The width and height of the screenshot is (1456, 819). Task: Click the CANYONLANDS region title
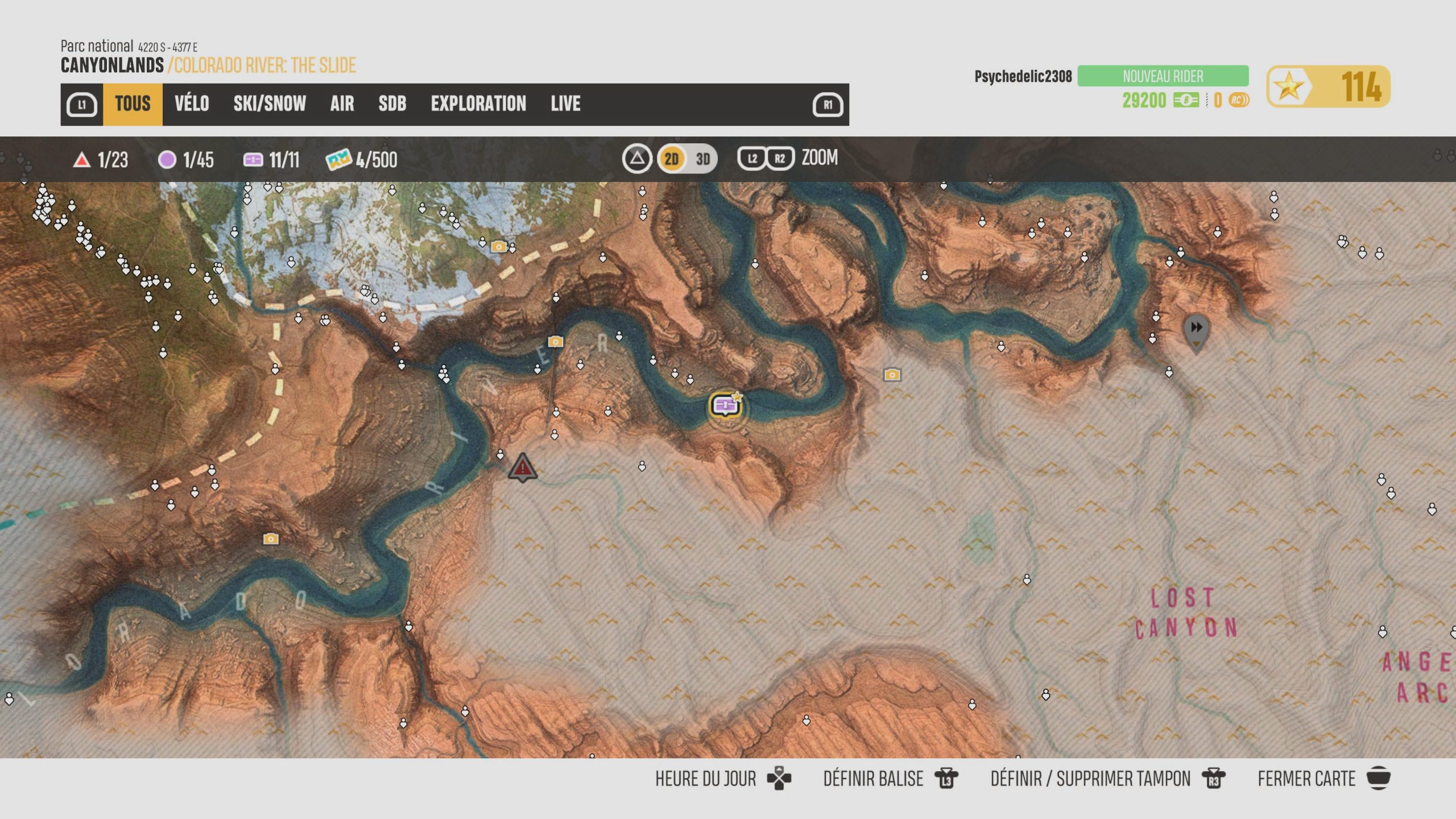(x=112, y=65)
